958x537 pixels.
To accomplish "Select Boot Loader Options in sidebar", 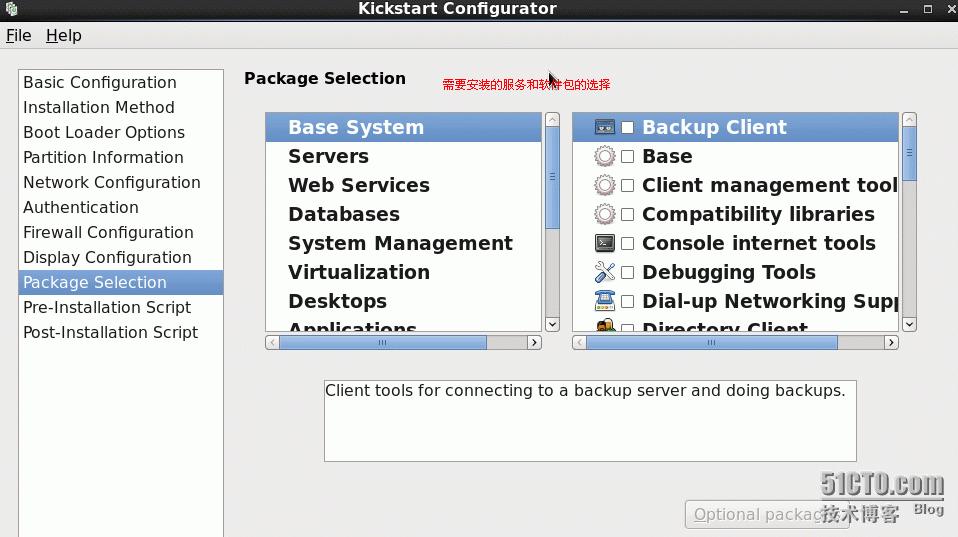I will (x=121, y=133).
